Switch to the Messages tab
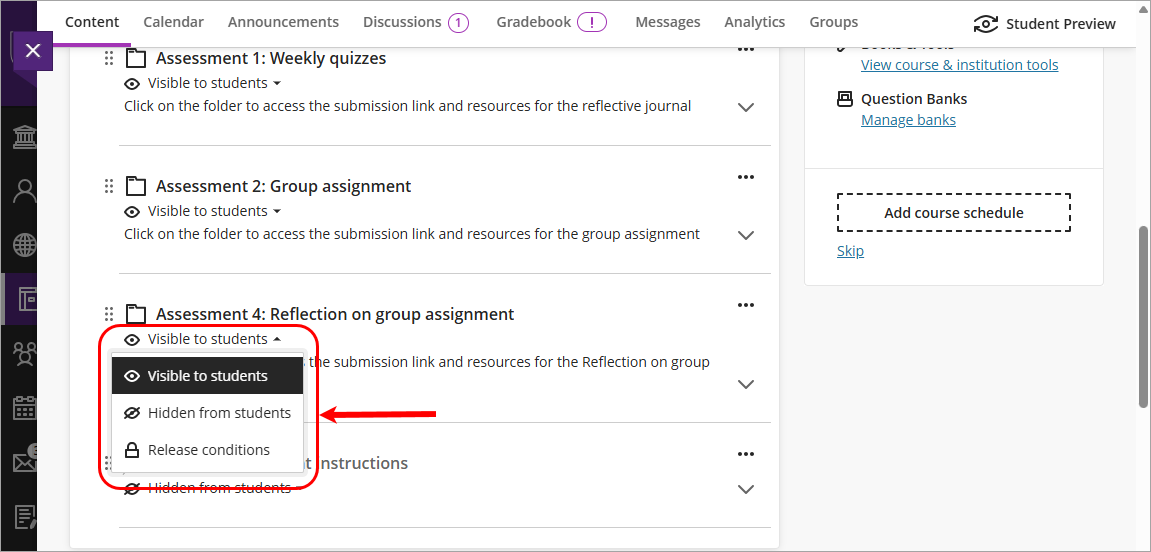Screen dimensions: 1151x552 coord(667,22)
